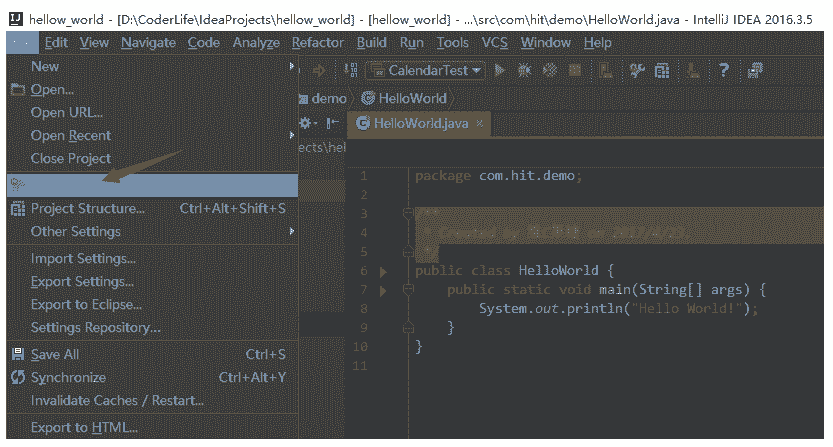
Task: Click the toolbar icon left of Help
Action: point(693,70)
